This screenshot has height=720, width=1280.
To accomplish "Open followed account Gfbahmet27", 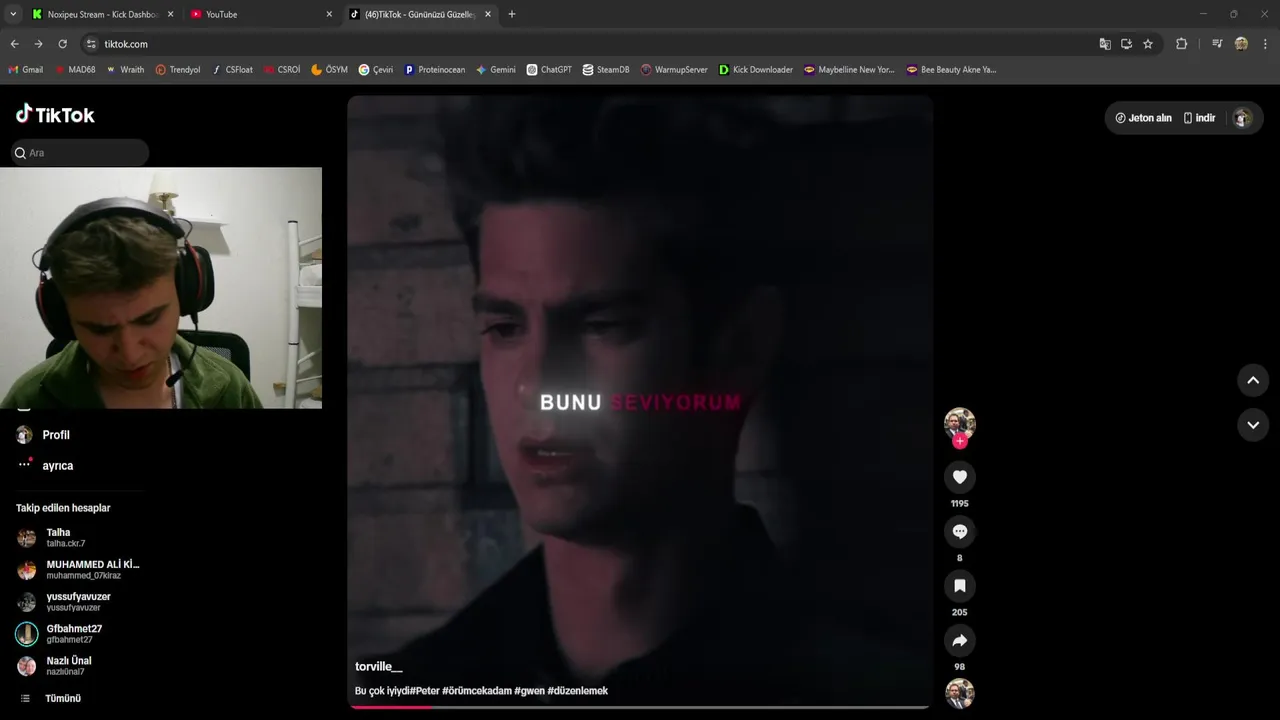I will (x=78, y=634).
